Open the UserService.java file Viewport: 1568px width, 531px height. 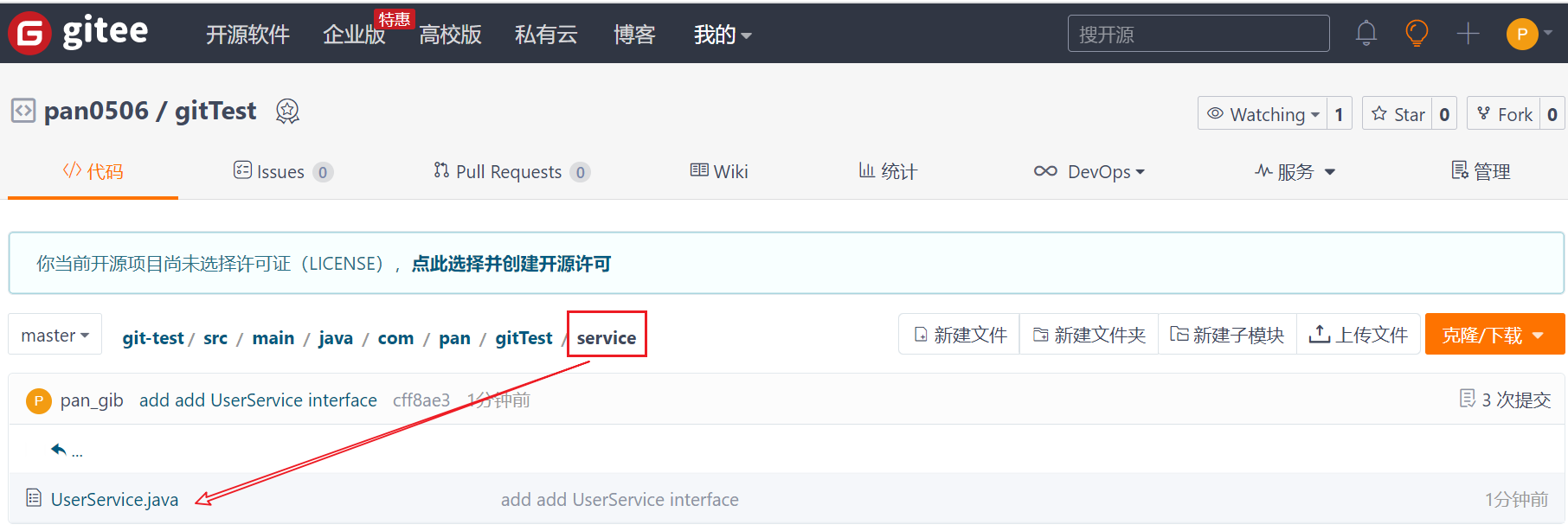[114, 499]
